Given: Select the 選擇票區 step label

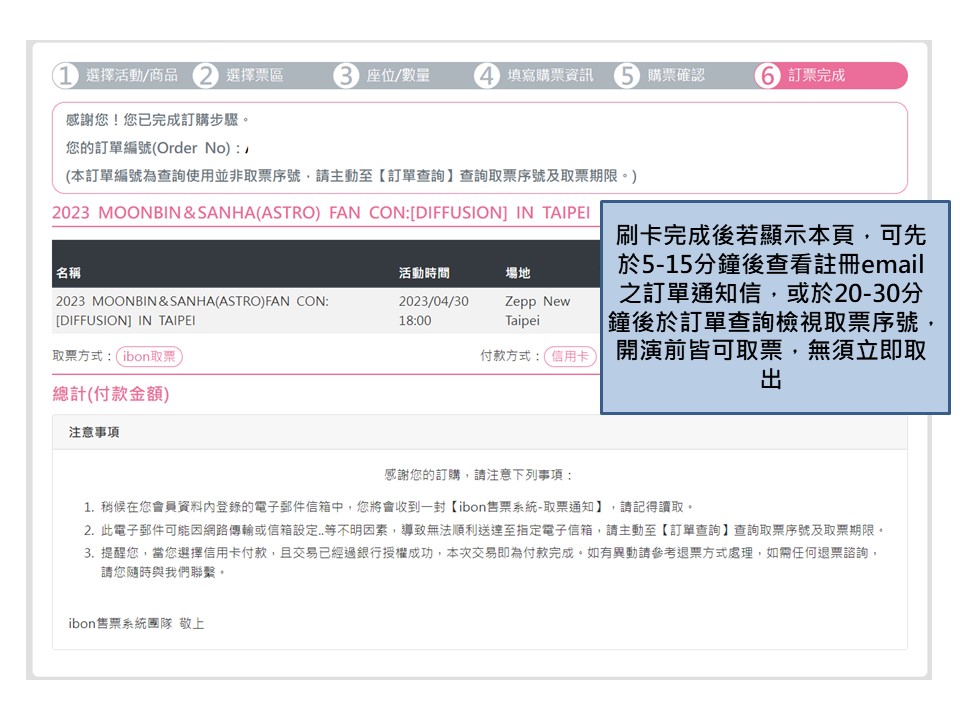Looking at the screenshot, I should pos(255,76).
